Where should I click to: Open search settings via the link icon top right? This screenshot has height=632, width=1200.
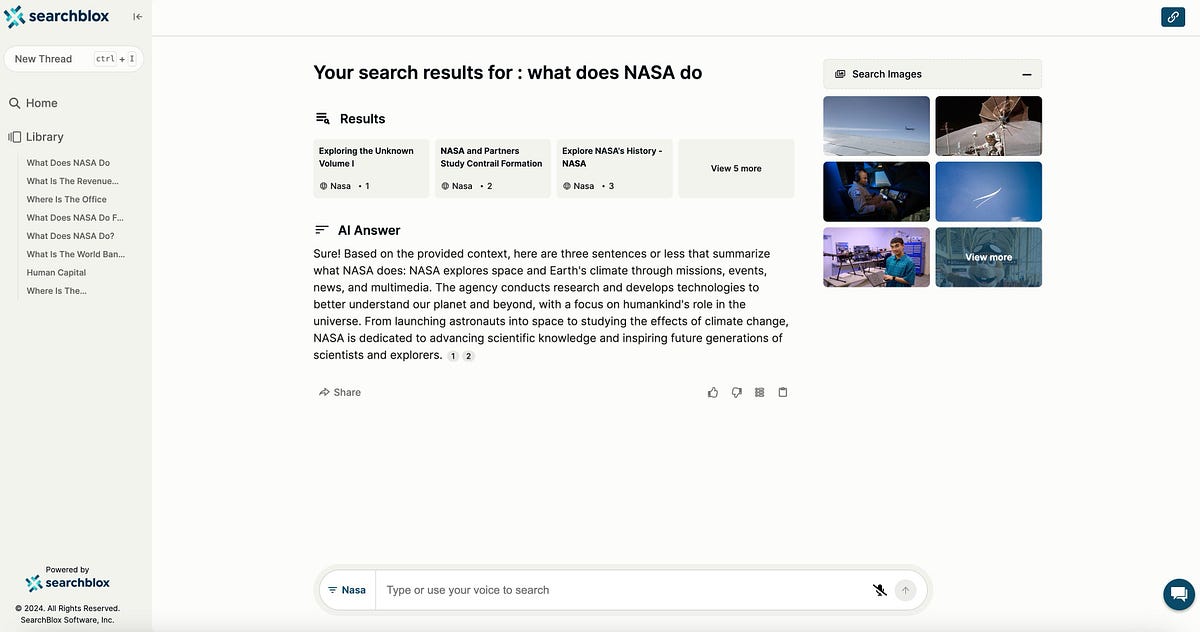[1172, 16]
